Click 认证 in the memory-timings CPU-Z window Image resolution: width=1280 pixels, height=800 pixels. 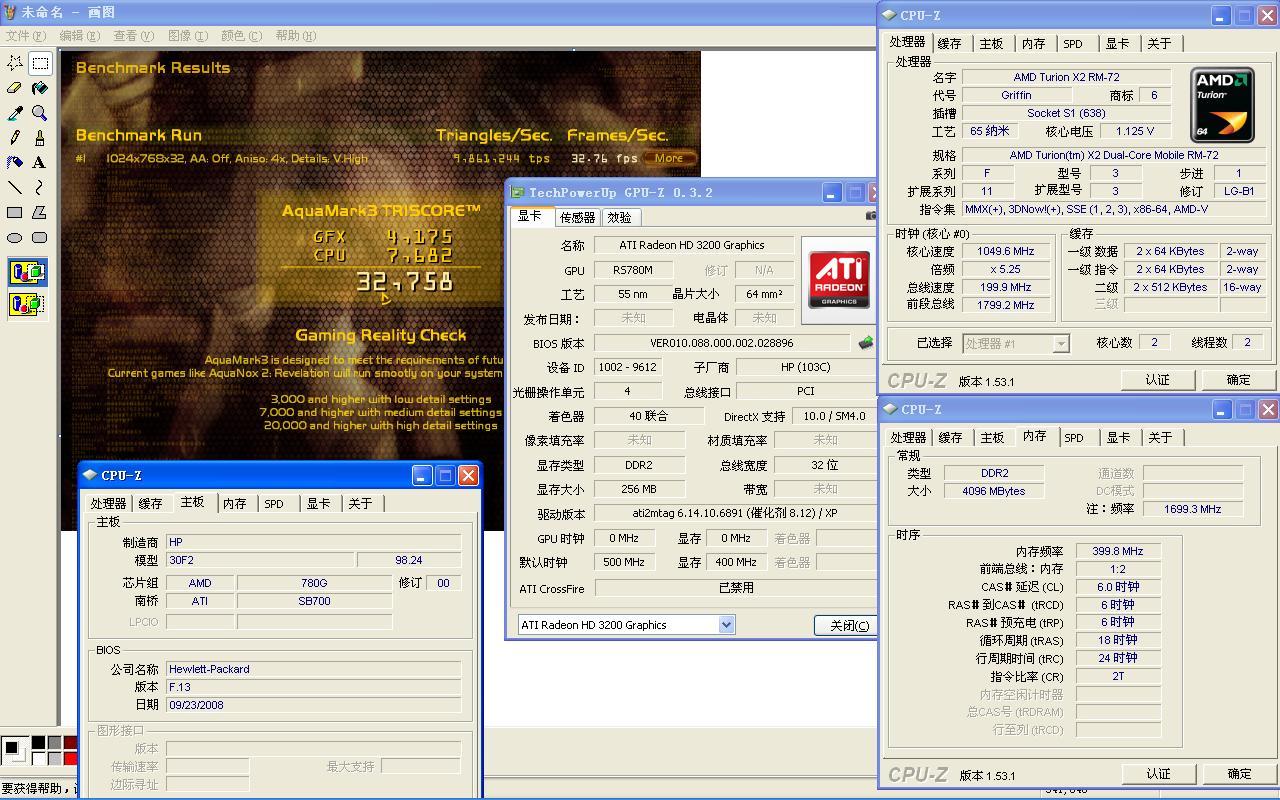coord(1158,774)
